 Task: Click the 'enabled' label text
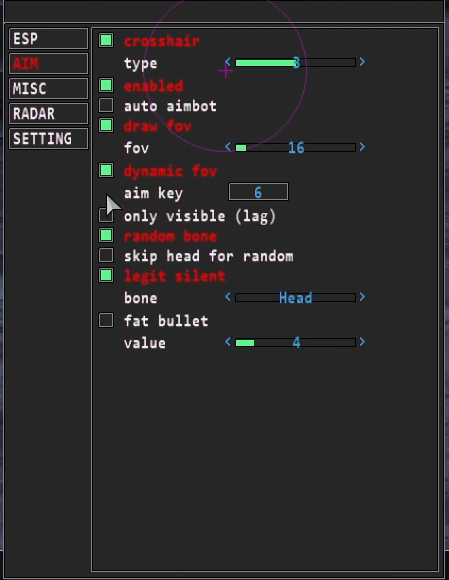pyautogui.click(x=153, y=86)
